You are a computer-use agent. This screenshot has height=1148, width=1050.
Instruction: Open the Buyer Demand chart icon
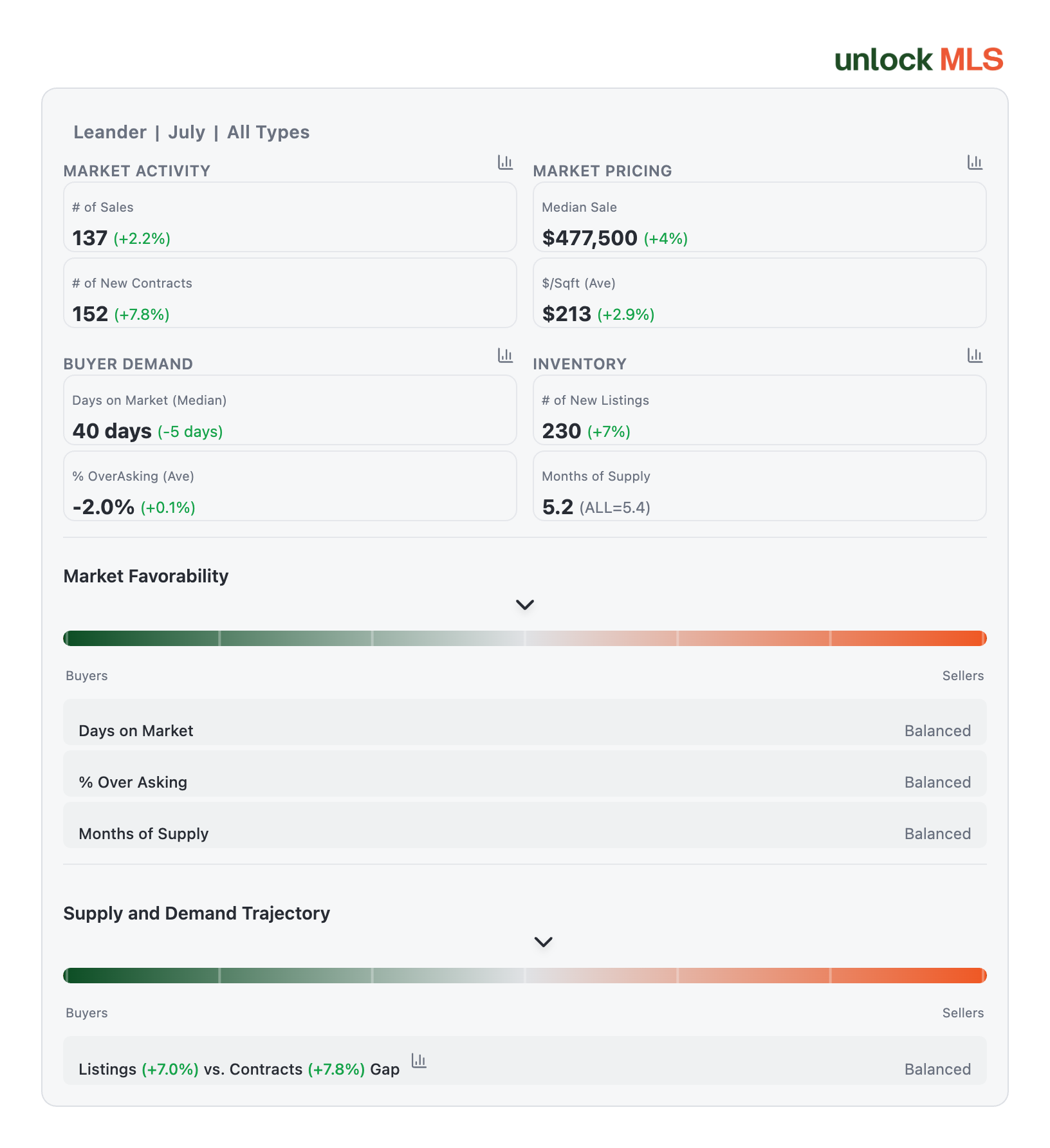point(505,355)
